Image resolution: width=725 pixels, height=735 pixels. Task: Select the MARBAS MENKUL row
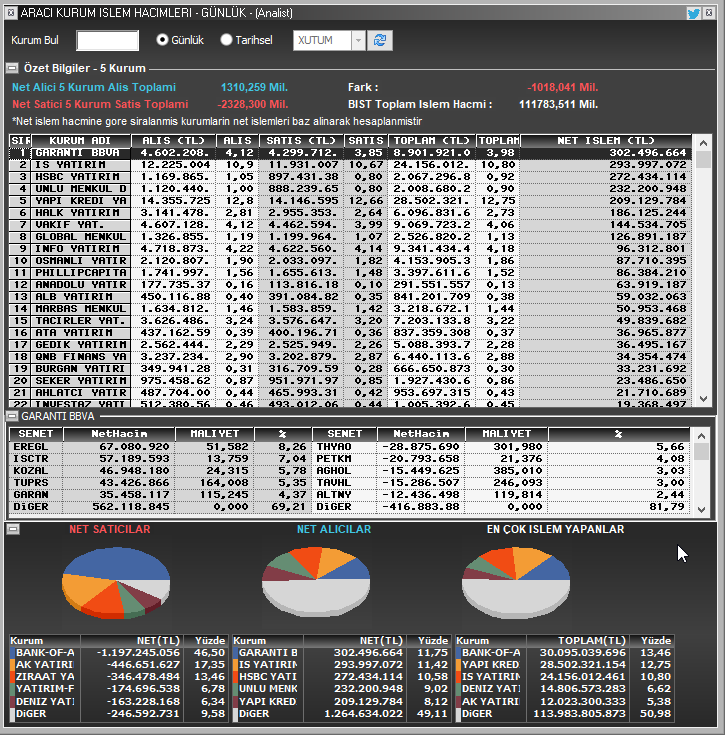pos(350,309)
